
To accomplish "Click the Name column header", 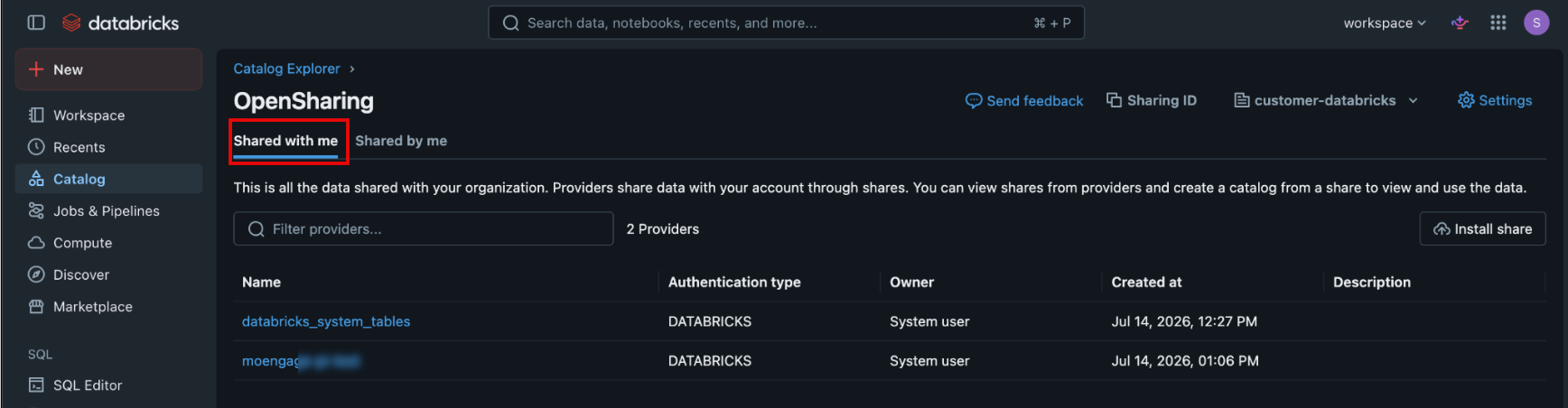I will click(x=261, y=283).
